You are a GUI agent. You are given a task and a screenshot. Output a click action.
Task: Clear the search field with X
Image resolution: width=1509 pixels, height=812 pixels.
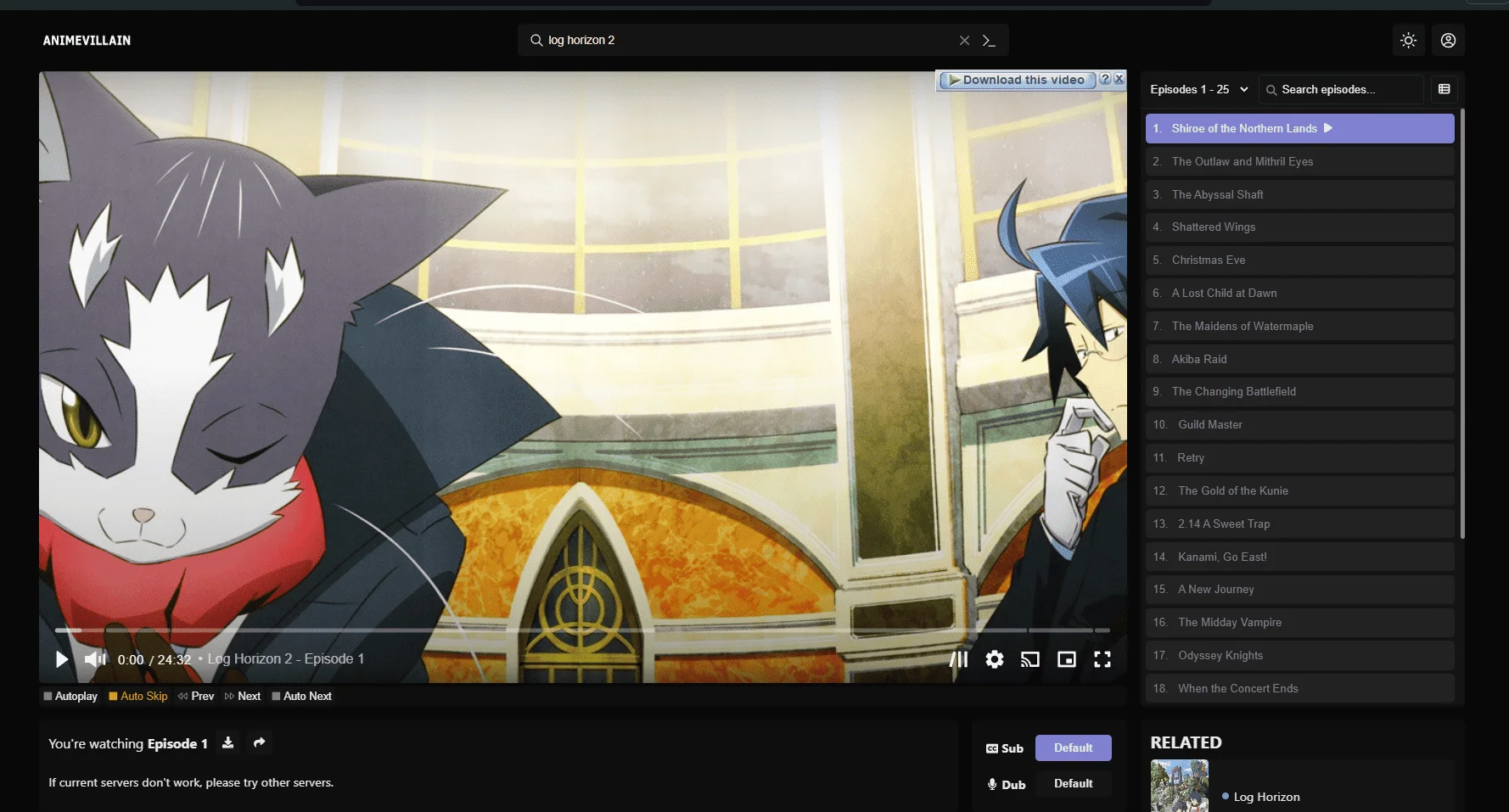tap(964, 40)
